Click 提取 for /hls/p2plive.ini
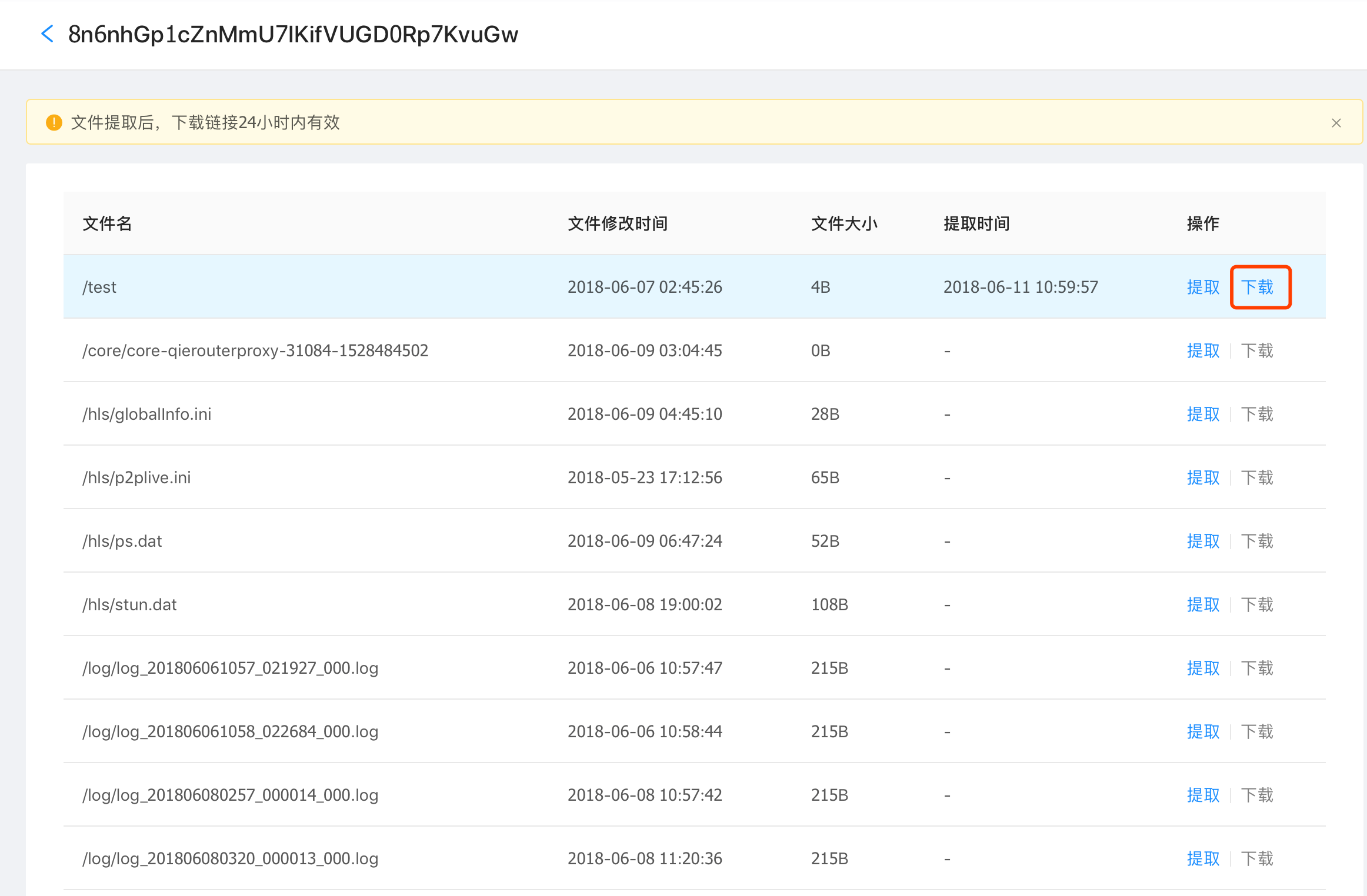 point(1203,477)
